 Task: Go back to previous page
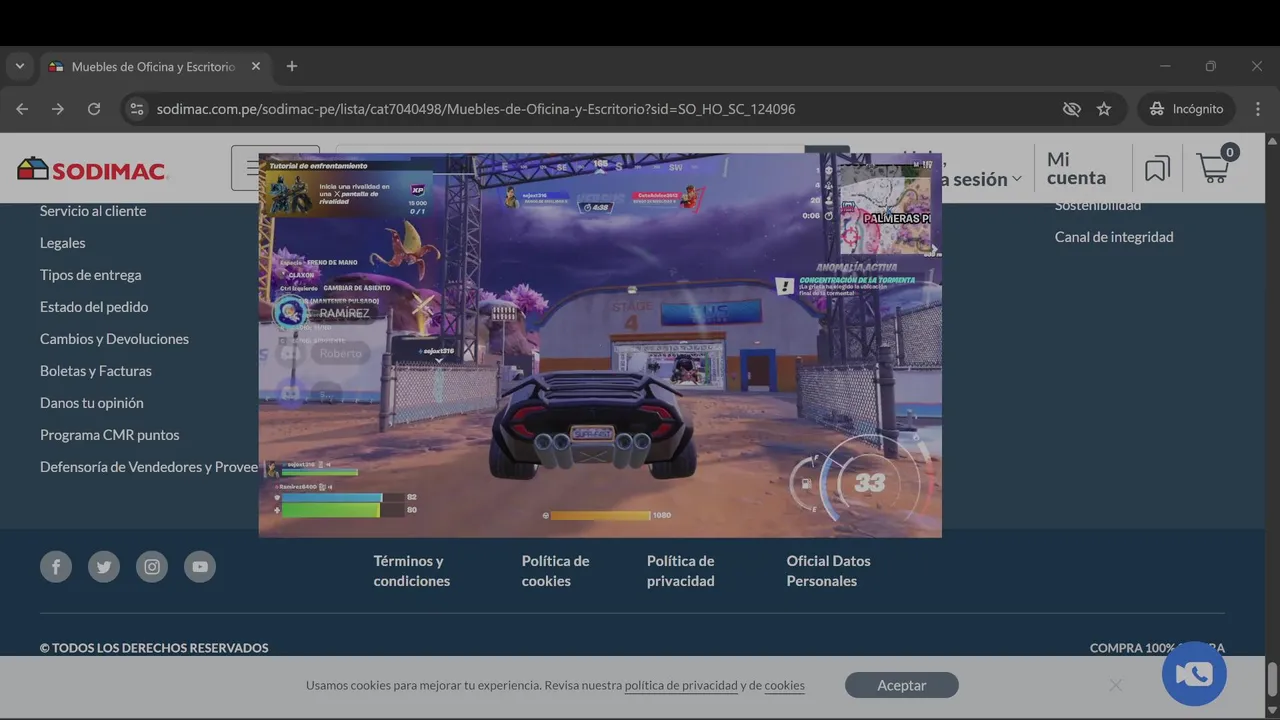click(x=22, y=109)
